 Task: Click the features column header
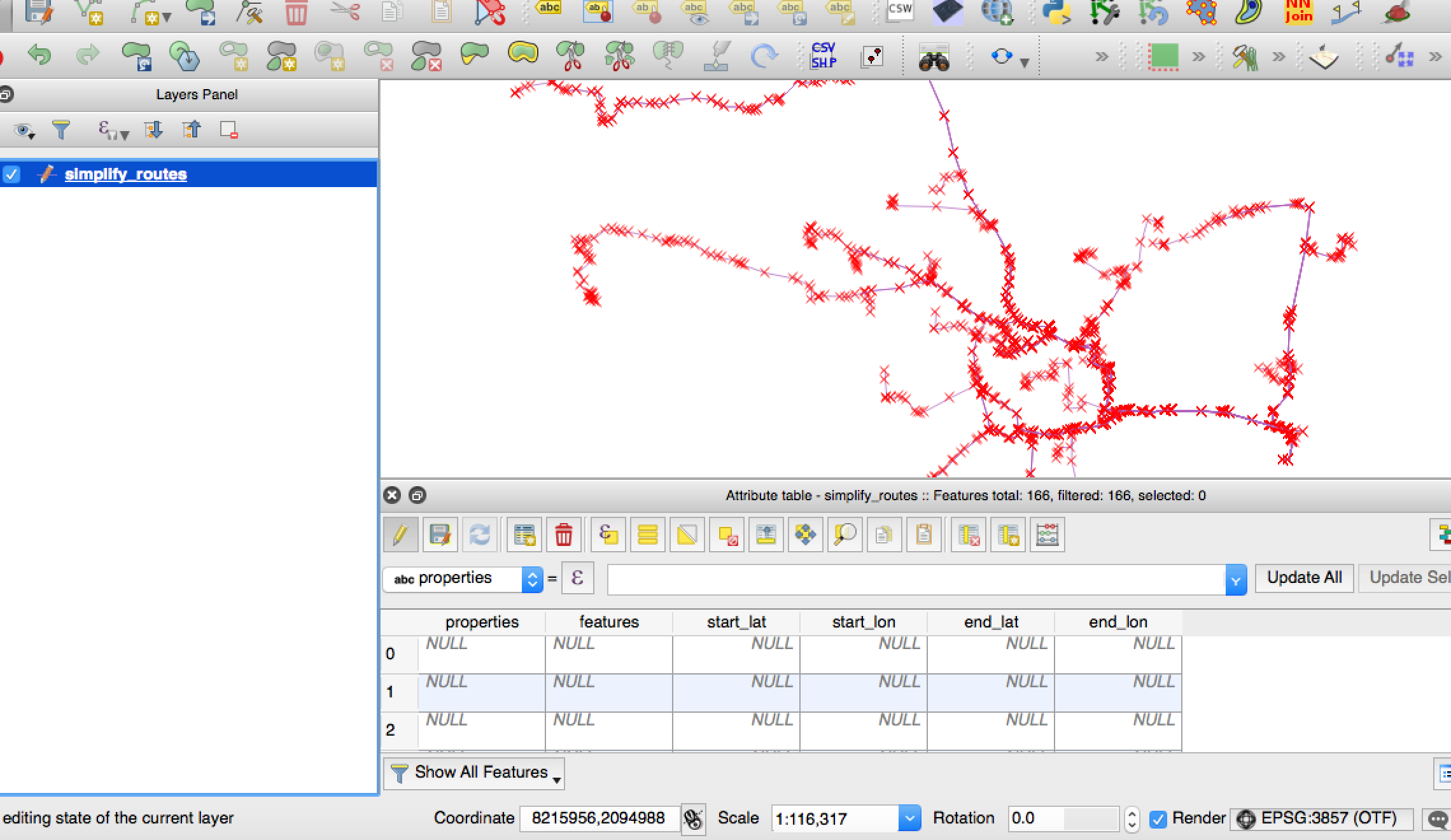coord(609,622)
